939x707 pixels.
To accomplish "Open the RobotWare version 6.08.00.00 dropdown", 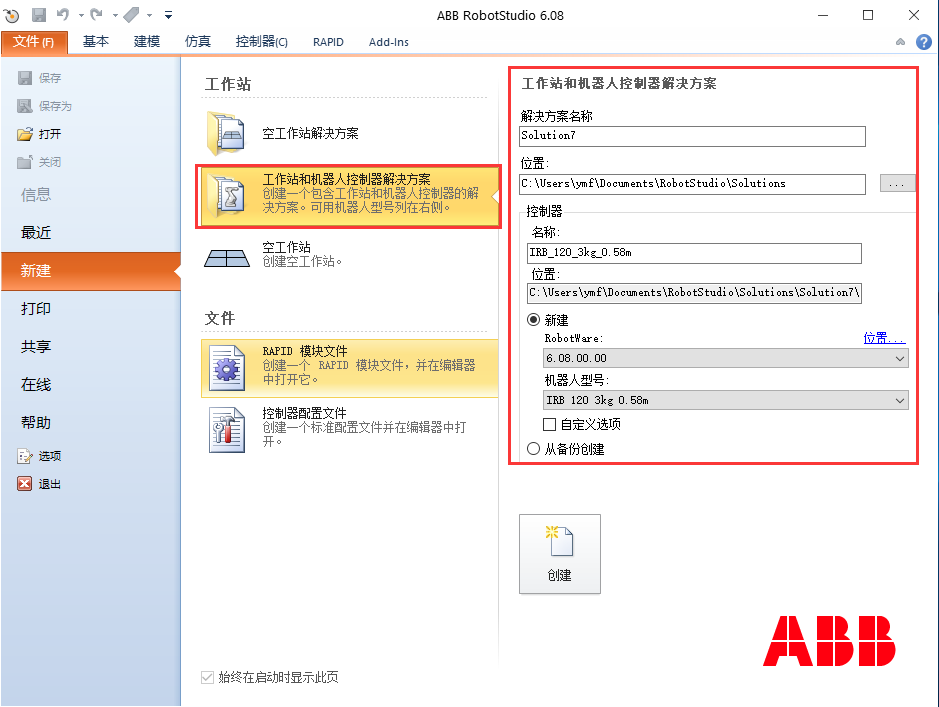I will click(x=725, y=358).
